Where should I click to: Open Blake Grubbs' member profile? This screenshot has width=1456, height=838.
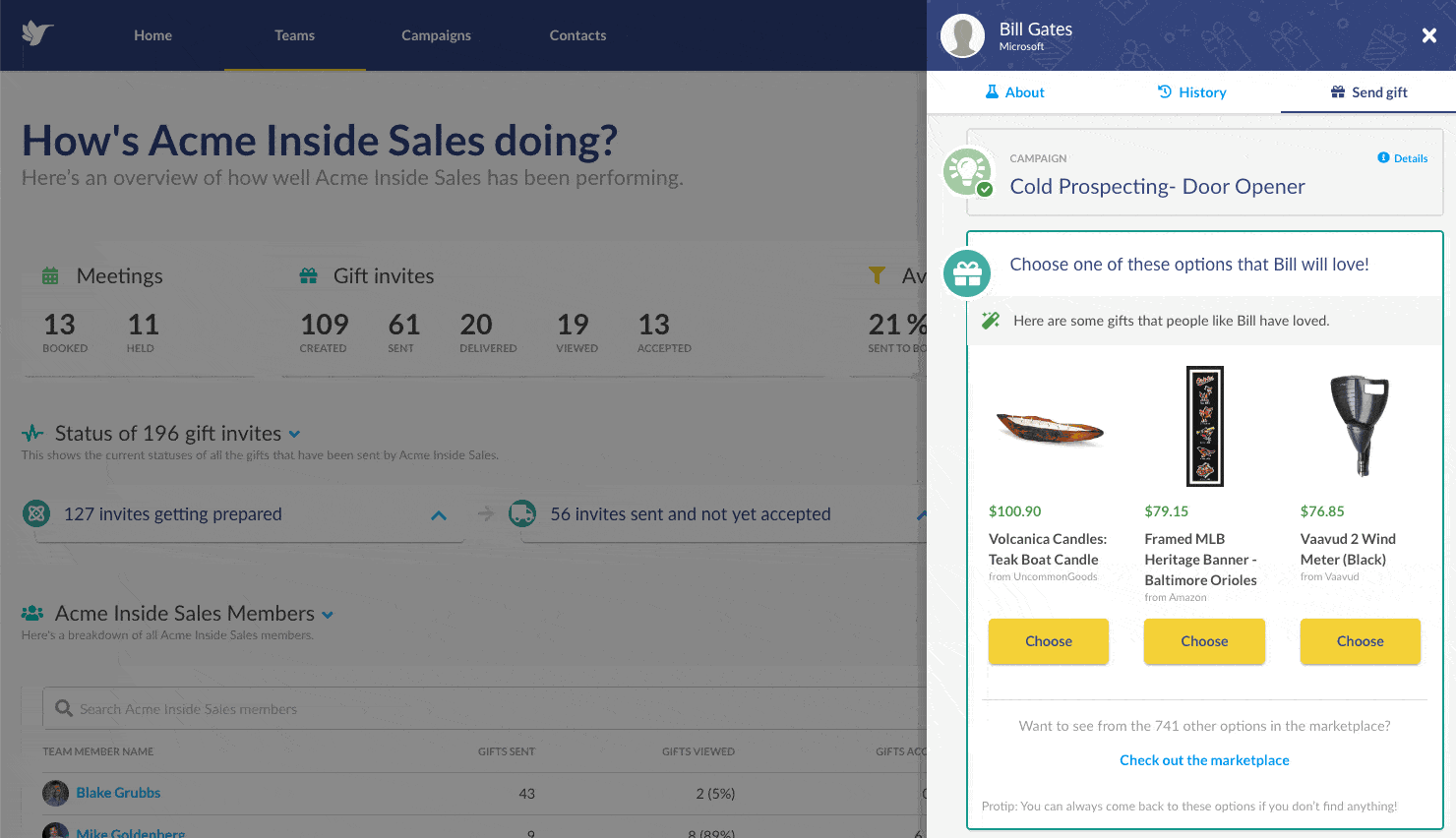click(x=118, y=793)
